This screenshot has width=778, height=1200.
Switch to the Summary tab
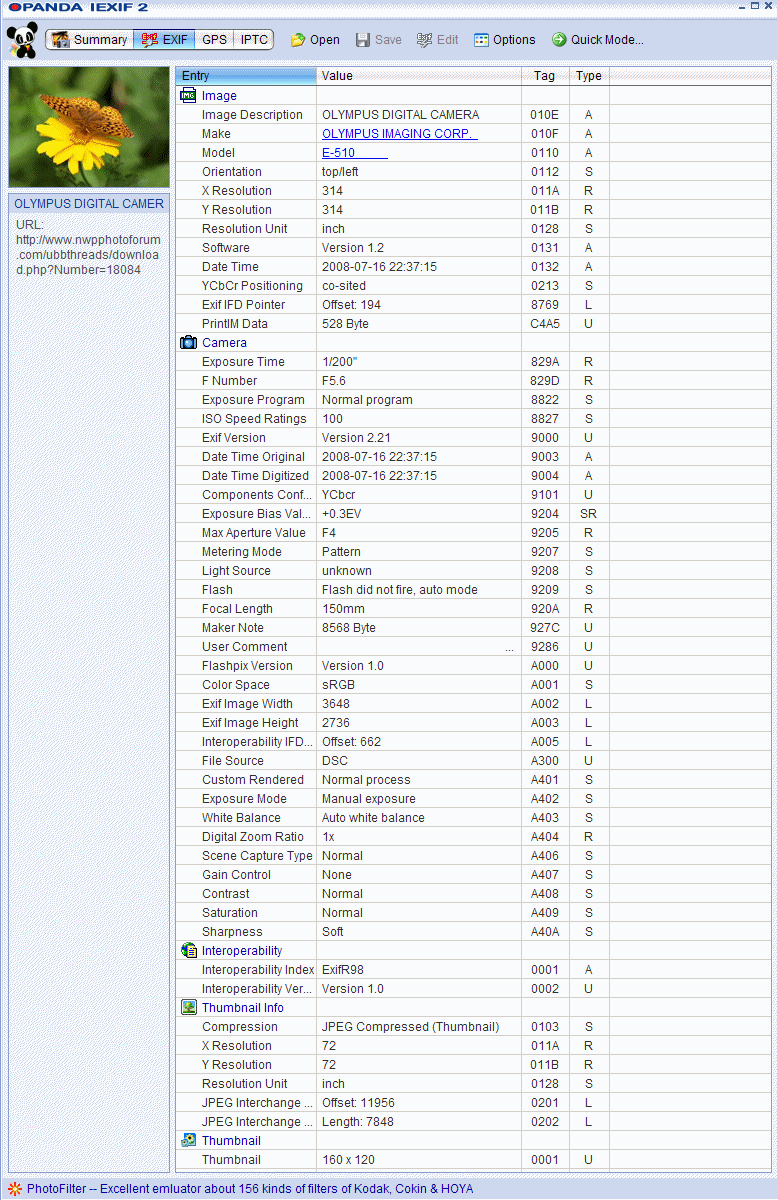(89, 40)
